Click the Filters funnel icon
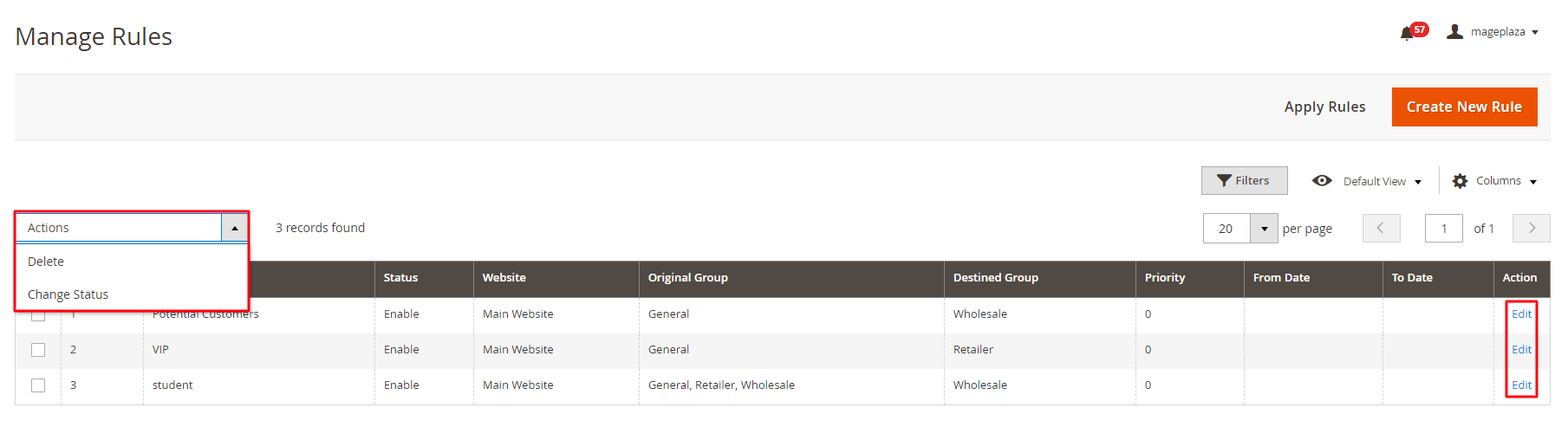1568x440 pixels. 1224,180
